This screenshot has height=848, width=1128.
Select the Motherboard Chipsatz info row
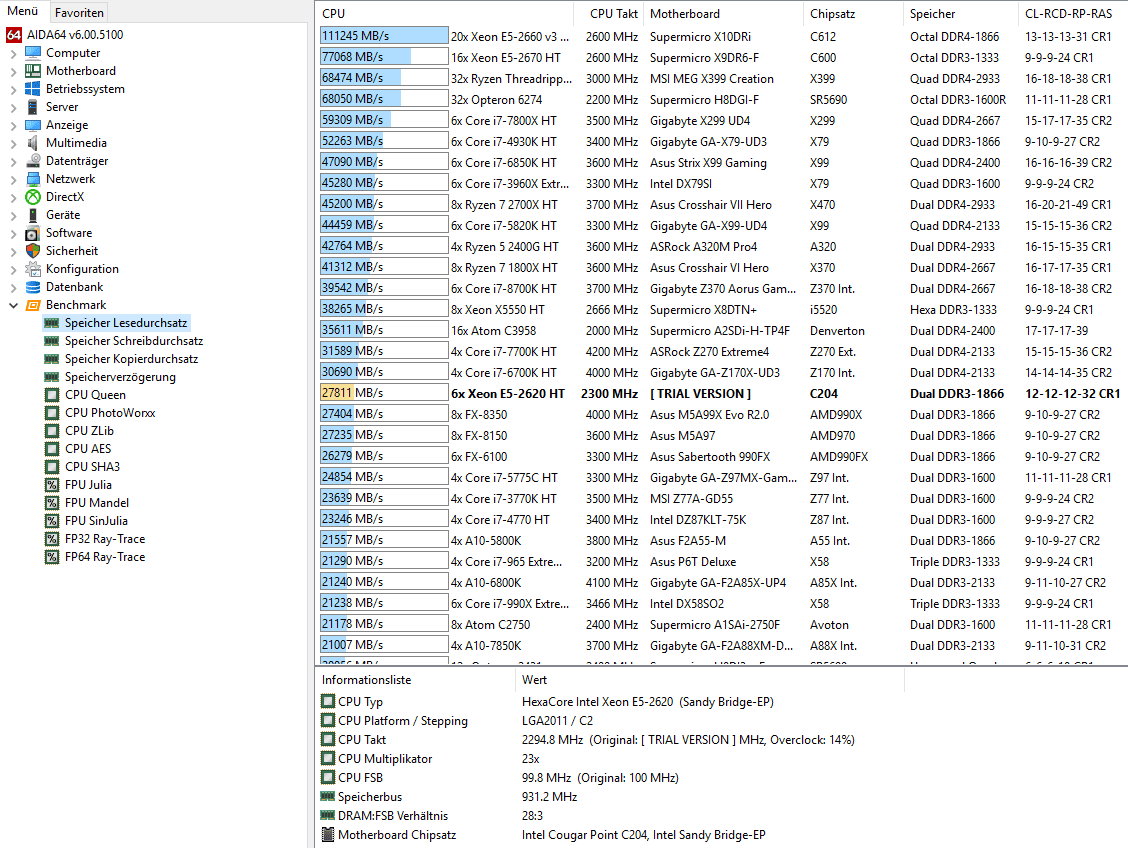(x=722, y=834)
